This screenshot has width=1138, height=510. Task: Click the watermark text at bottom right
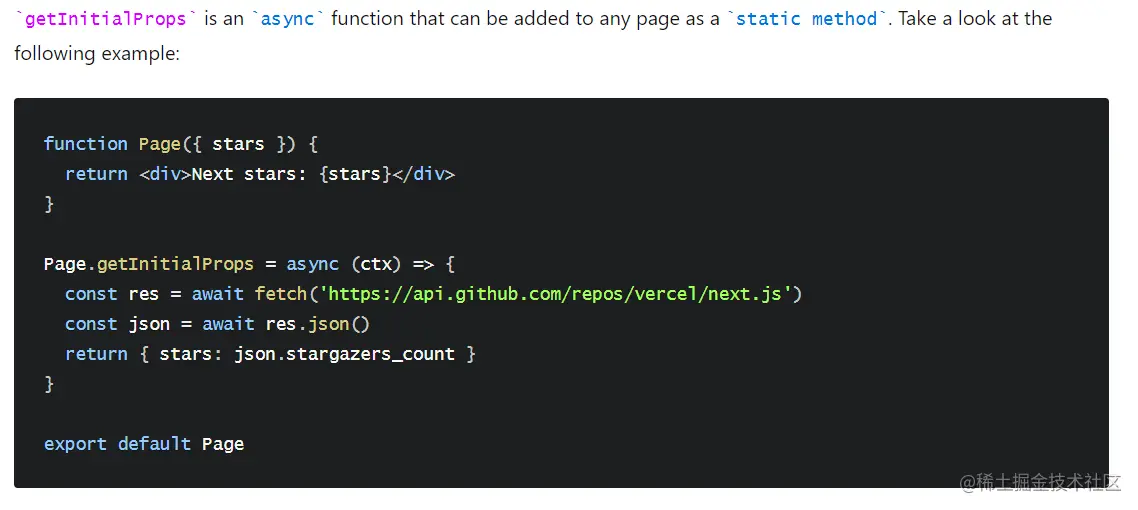click(1041, 482)
